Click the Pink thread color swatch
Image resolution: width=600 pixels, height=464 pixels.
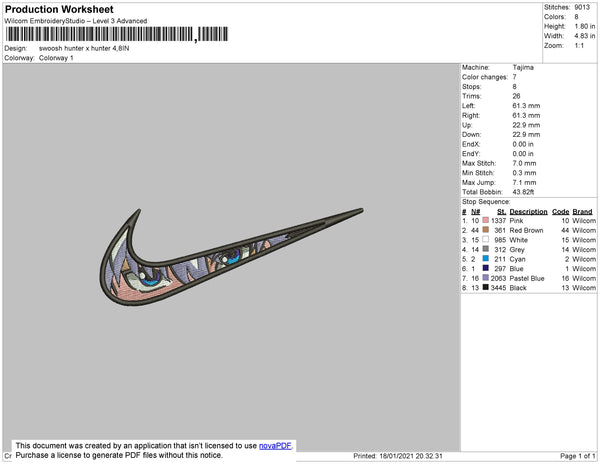tap(486, 220)
